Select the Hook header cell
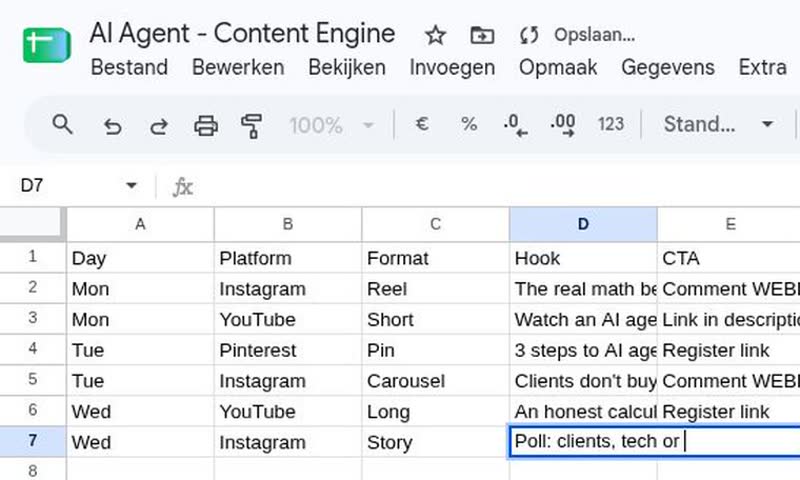Screen dimensions: 800x480 pos(583,258)
